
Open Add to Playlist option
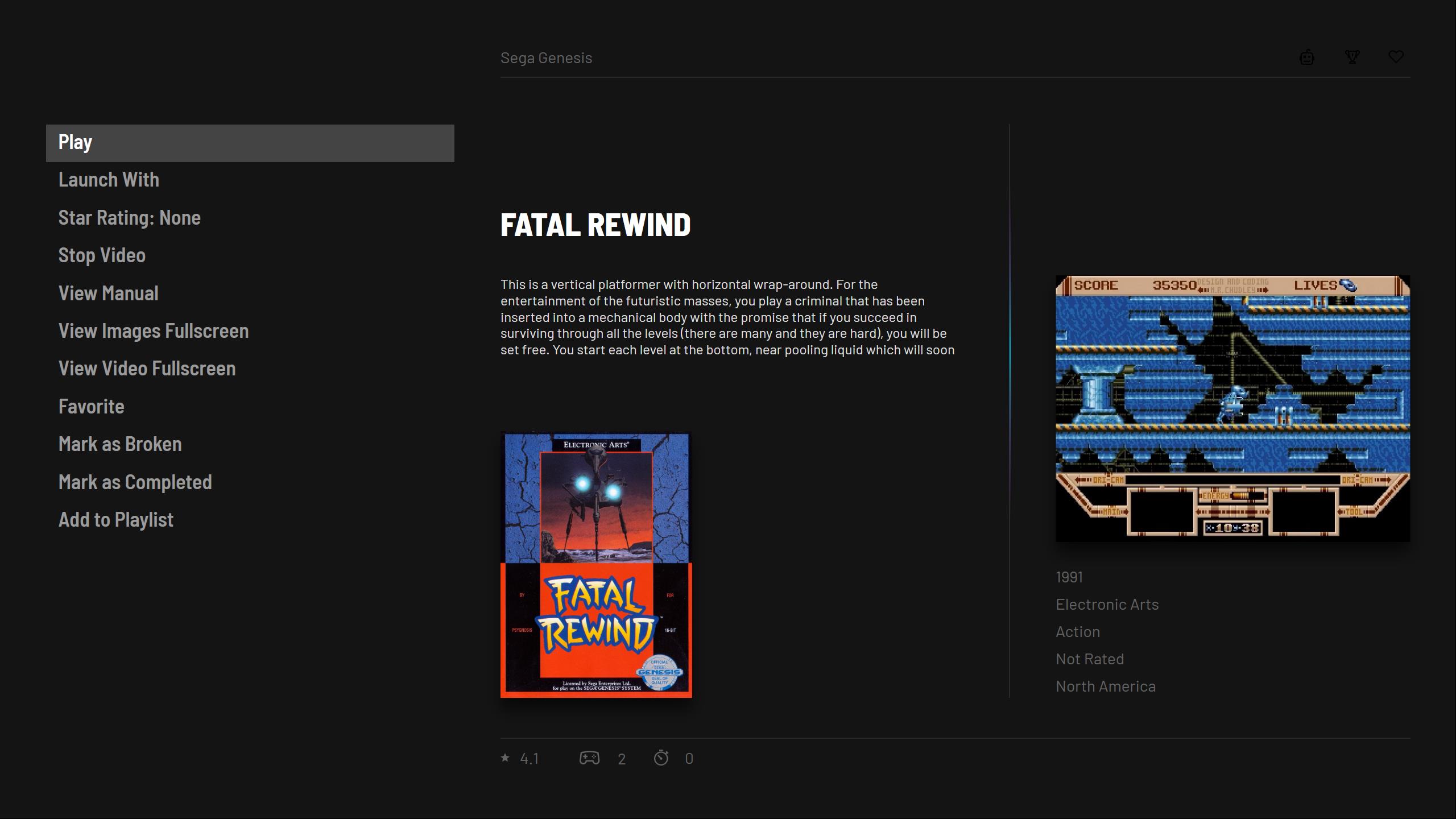coord(250,520)
